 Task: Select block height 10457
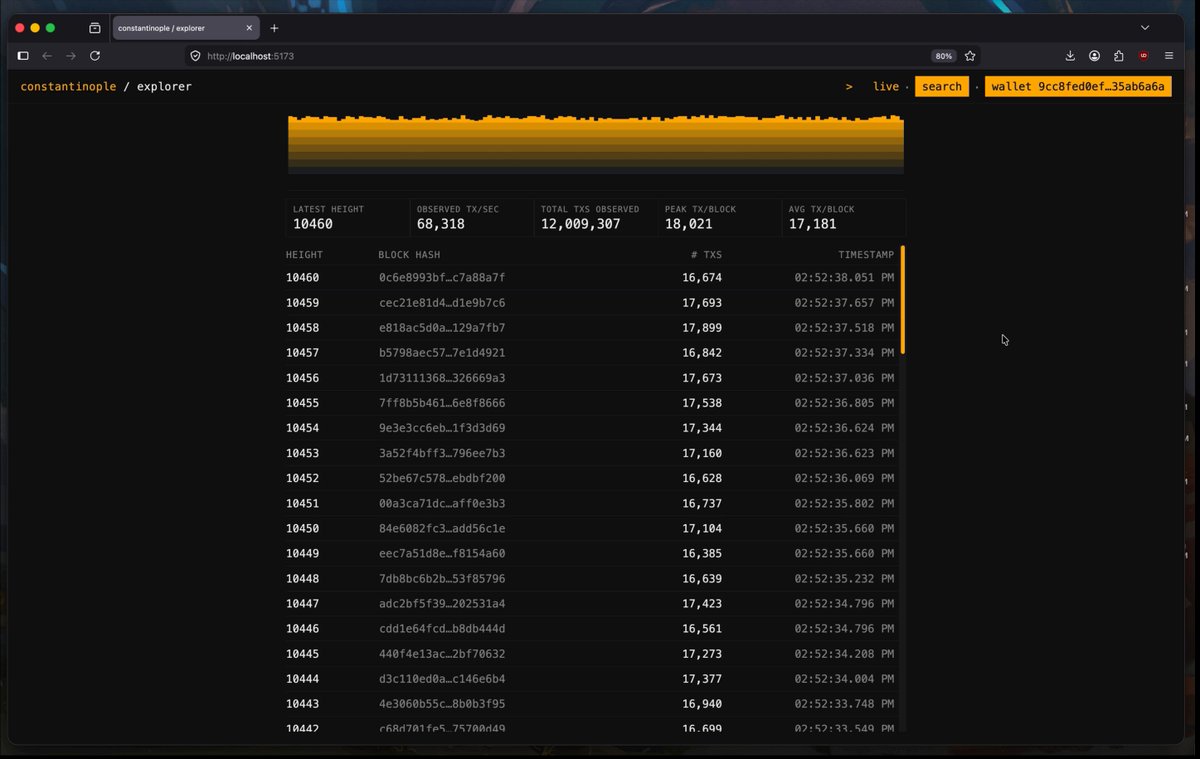302,353
